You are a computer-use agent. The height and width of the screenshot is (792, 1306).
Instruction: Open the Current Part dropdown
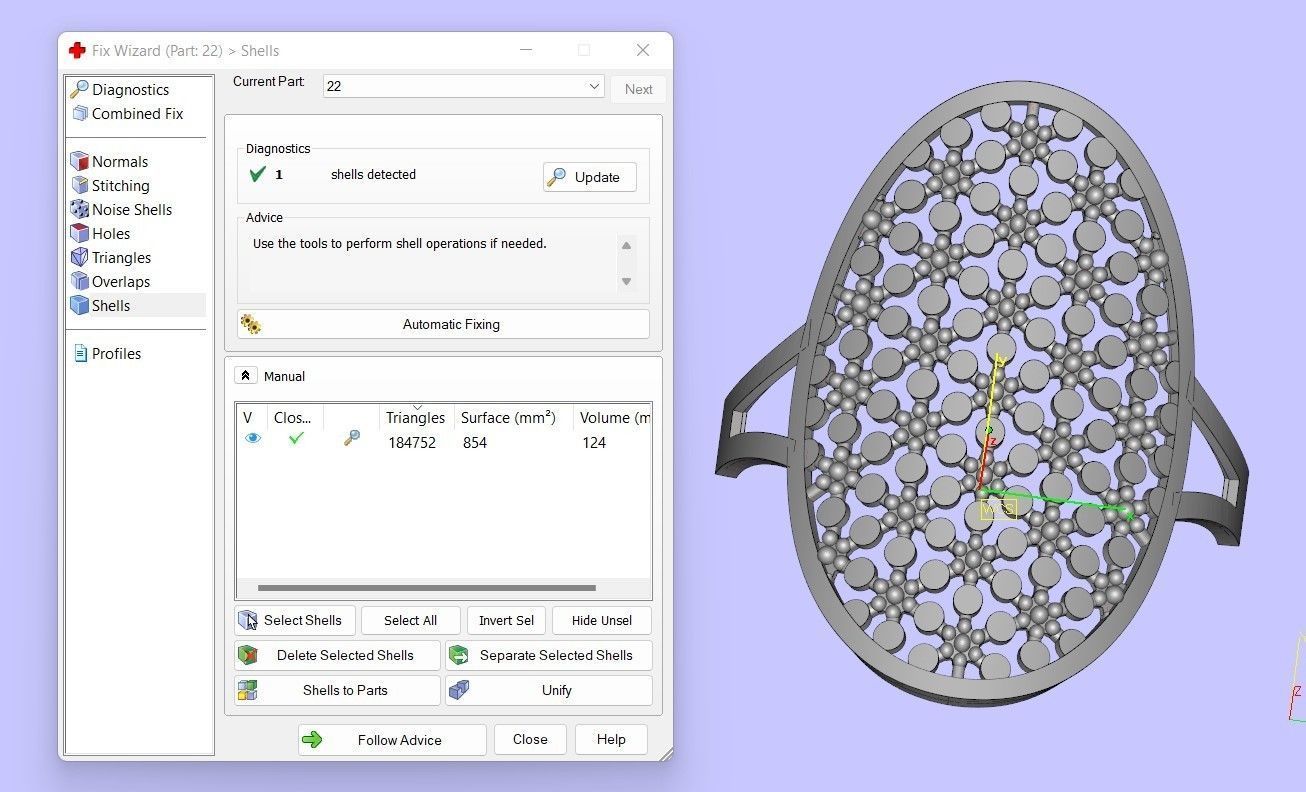click(594, 86)
